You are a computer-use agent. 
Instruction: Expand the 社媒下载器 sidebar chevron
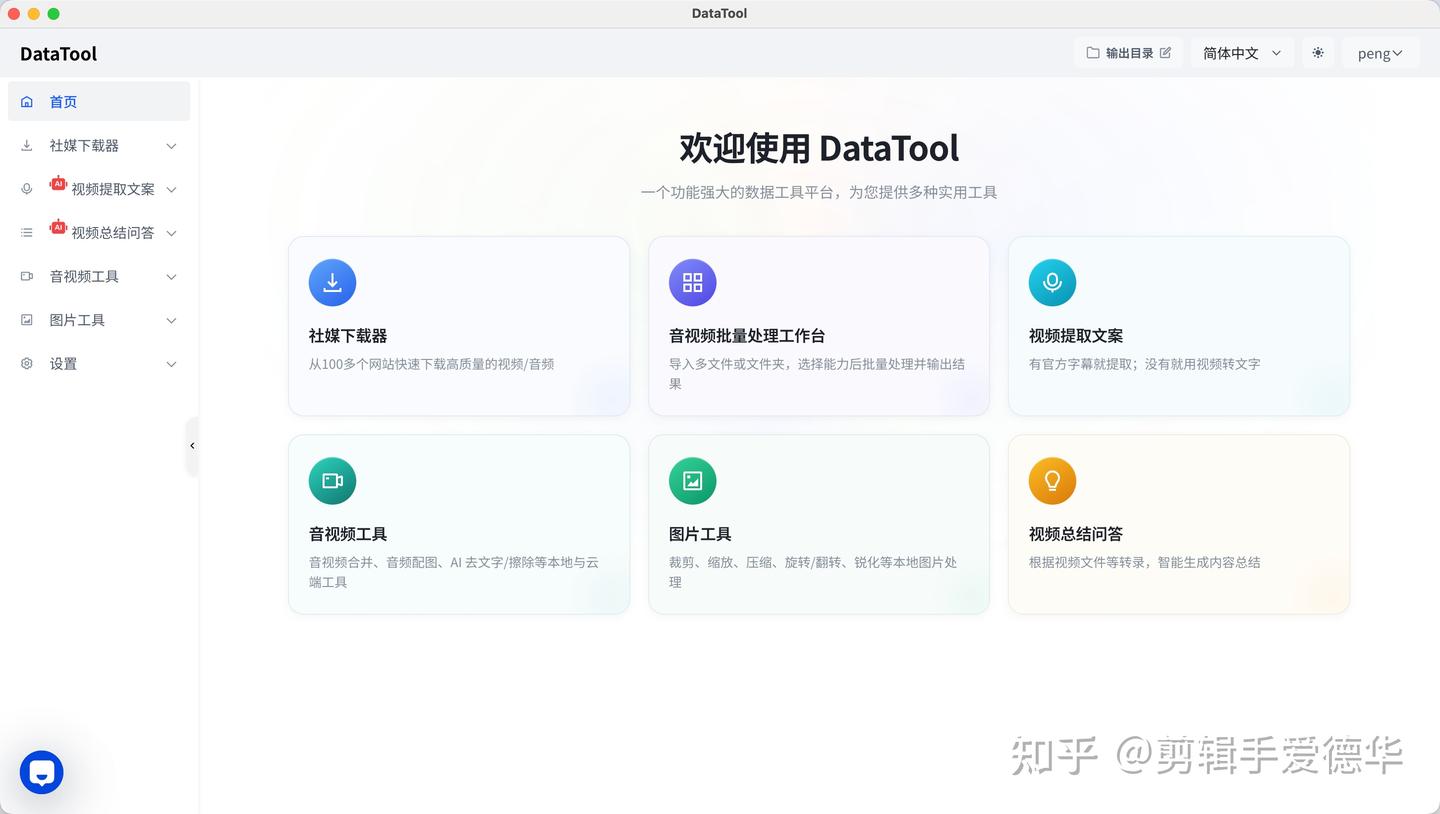pos(171,146)
